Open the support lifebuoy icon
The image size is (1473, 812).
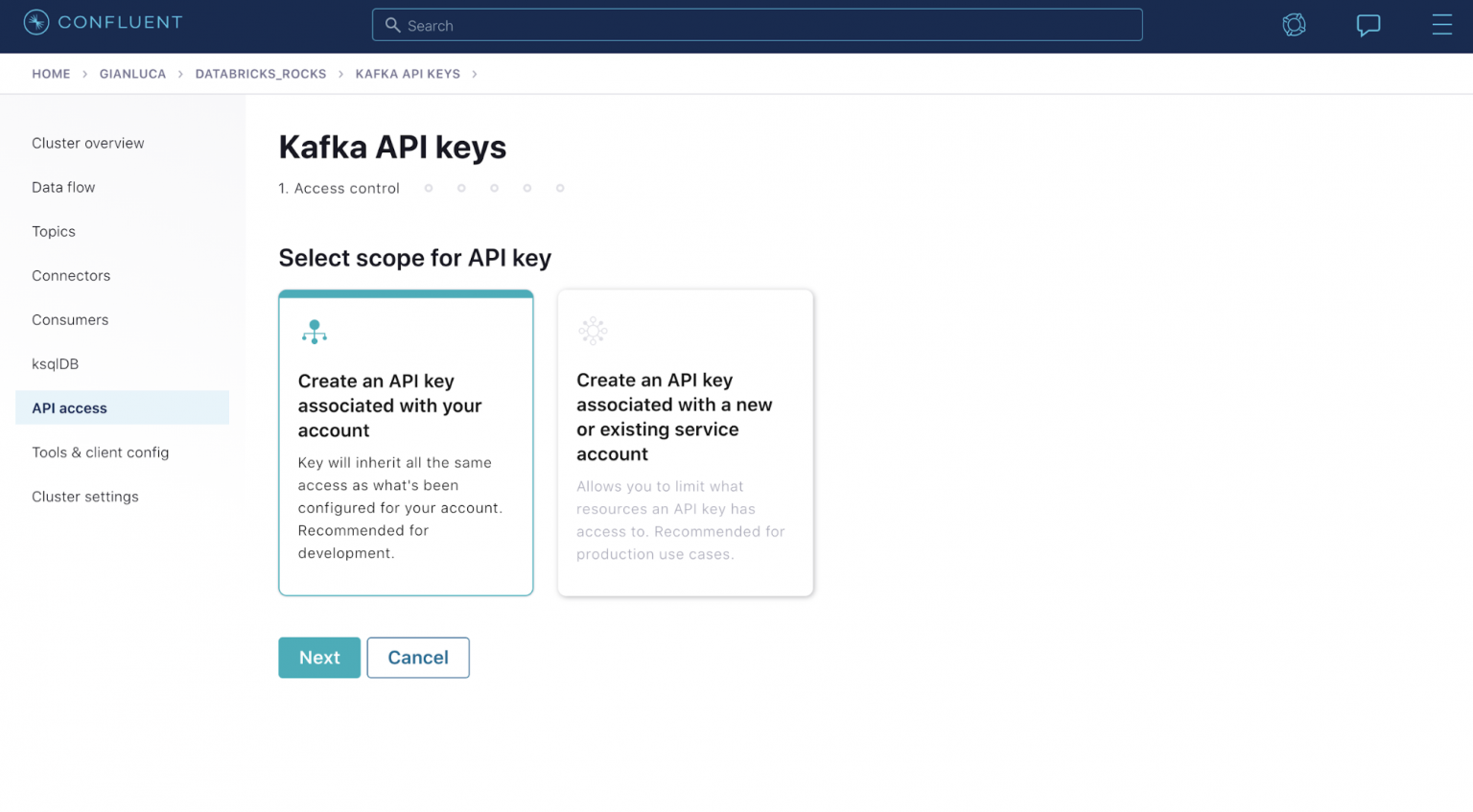[x=1294, y=25]
